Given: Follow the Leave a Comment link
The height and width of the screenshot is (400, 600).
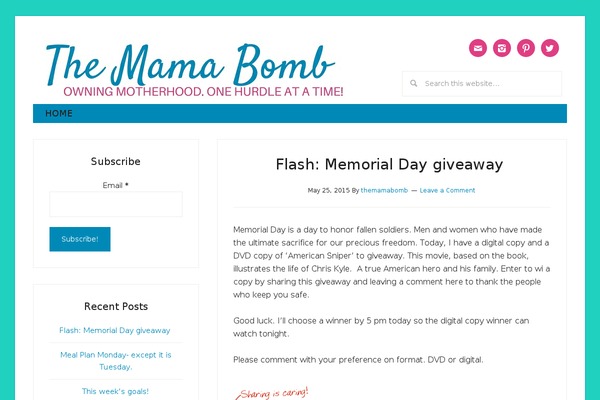Looking at the screenshot, I should pos(447,190).
